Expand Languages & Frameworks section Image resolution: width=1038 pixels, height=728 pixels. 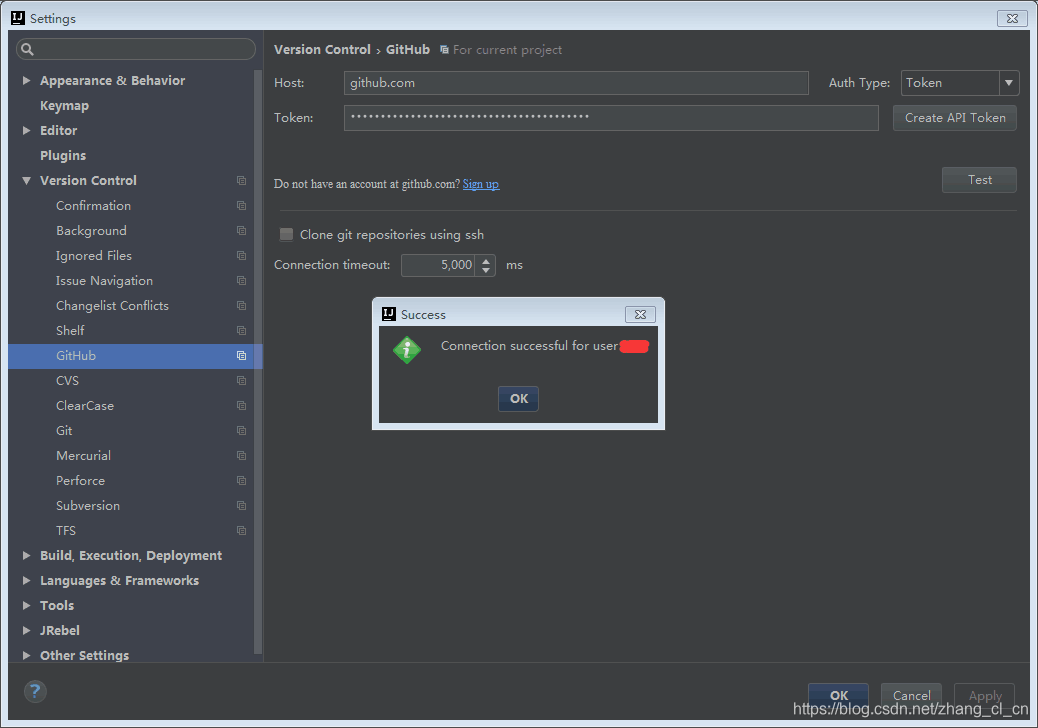(x=26, y=580)
